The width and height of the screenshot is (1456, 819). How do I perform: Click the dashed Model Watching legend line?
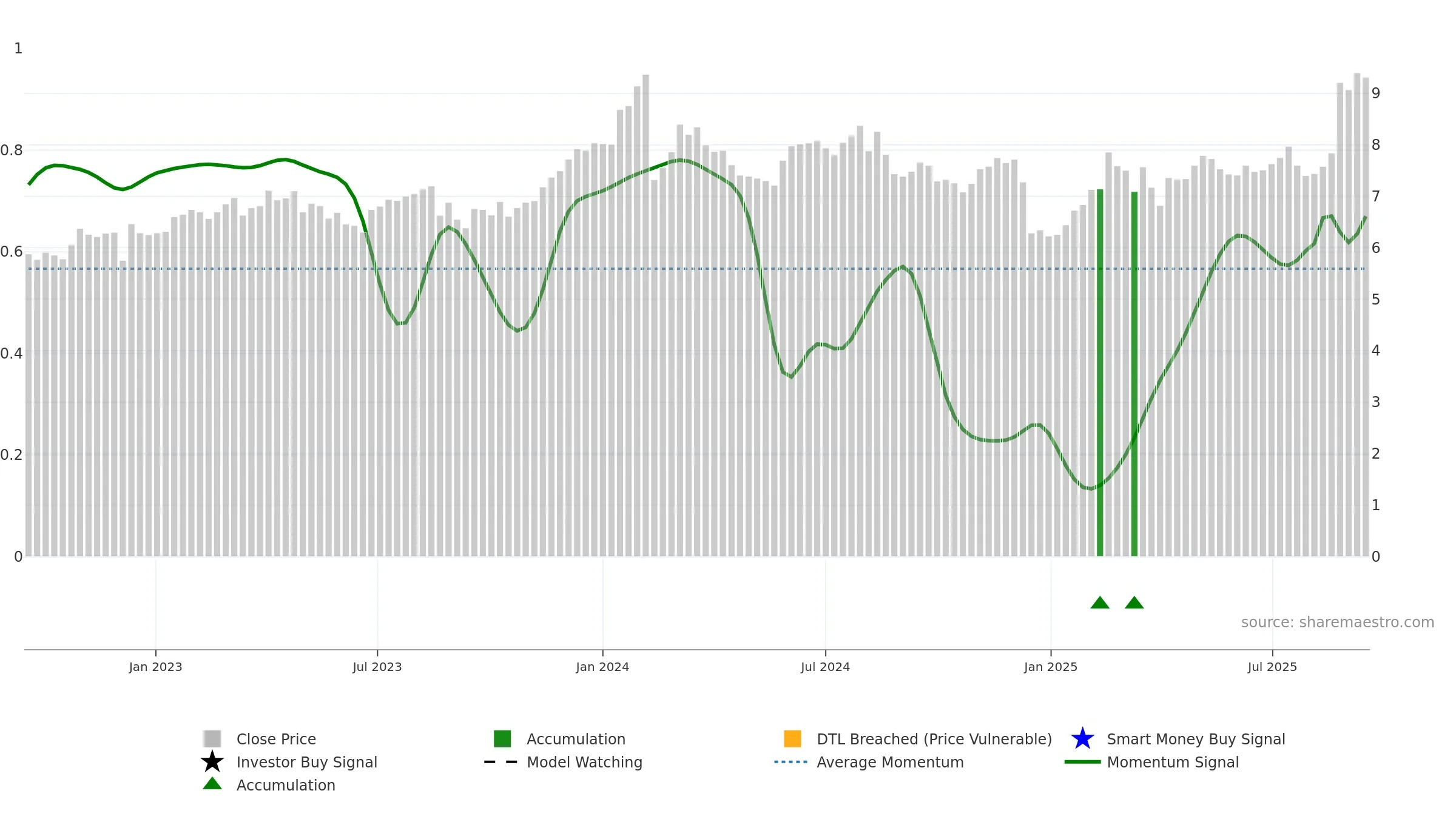tap(501, 762)
